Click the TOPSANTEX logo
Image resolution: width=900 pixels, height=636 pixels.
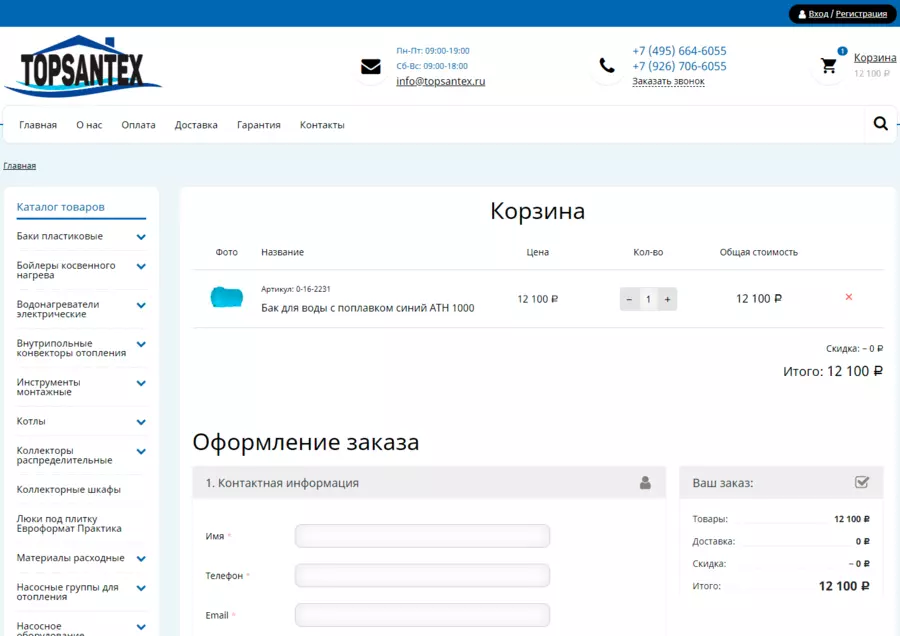pyautogui.click(x=83, y=66)
